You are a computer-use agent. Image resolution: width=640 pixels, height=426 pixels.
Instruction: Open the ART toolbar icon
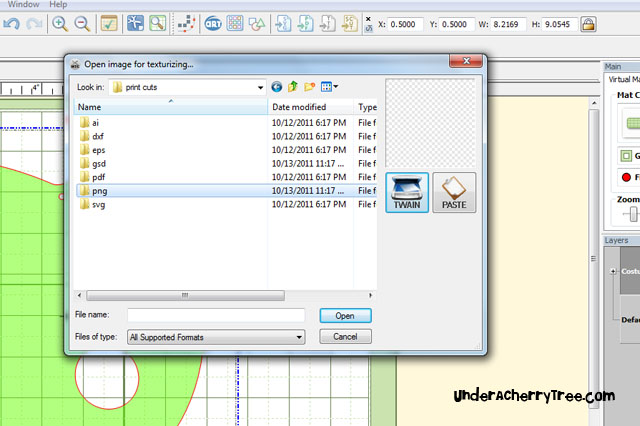[213, 24]
